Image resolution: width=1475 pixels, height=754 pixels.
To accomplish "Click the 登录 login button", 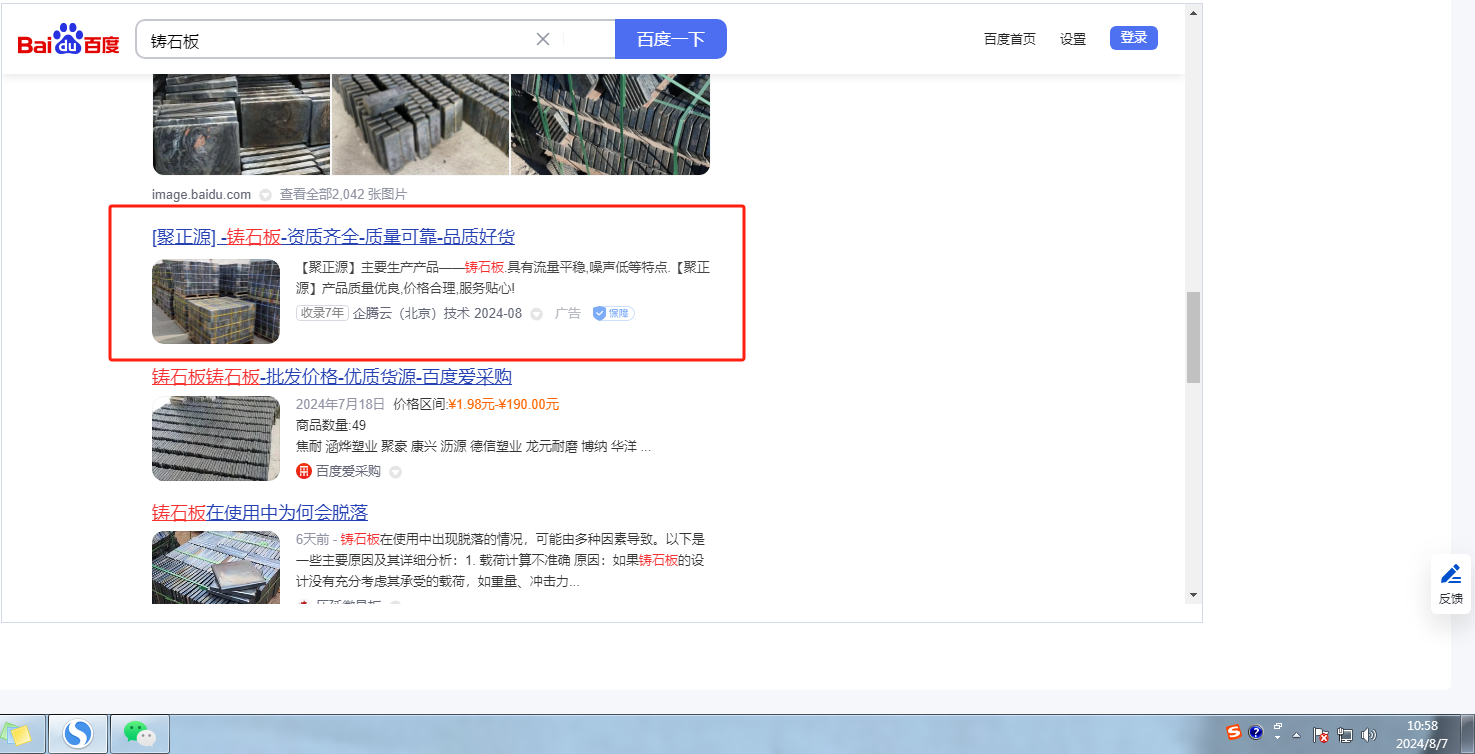I will click(1134, 38).
